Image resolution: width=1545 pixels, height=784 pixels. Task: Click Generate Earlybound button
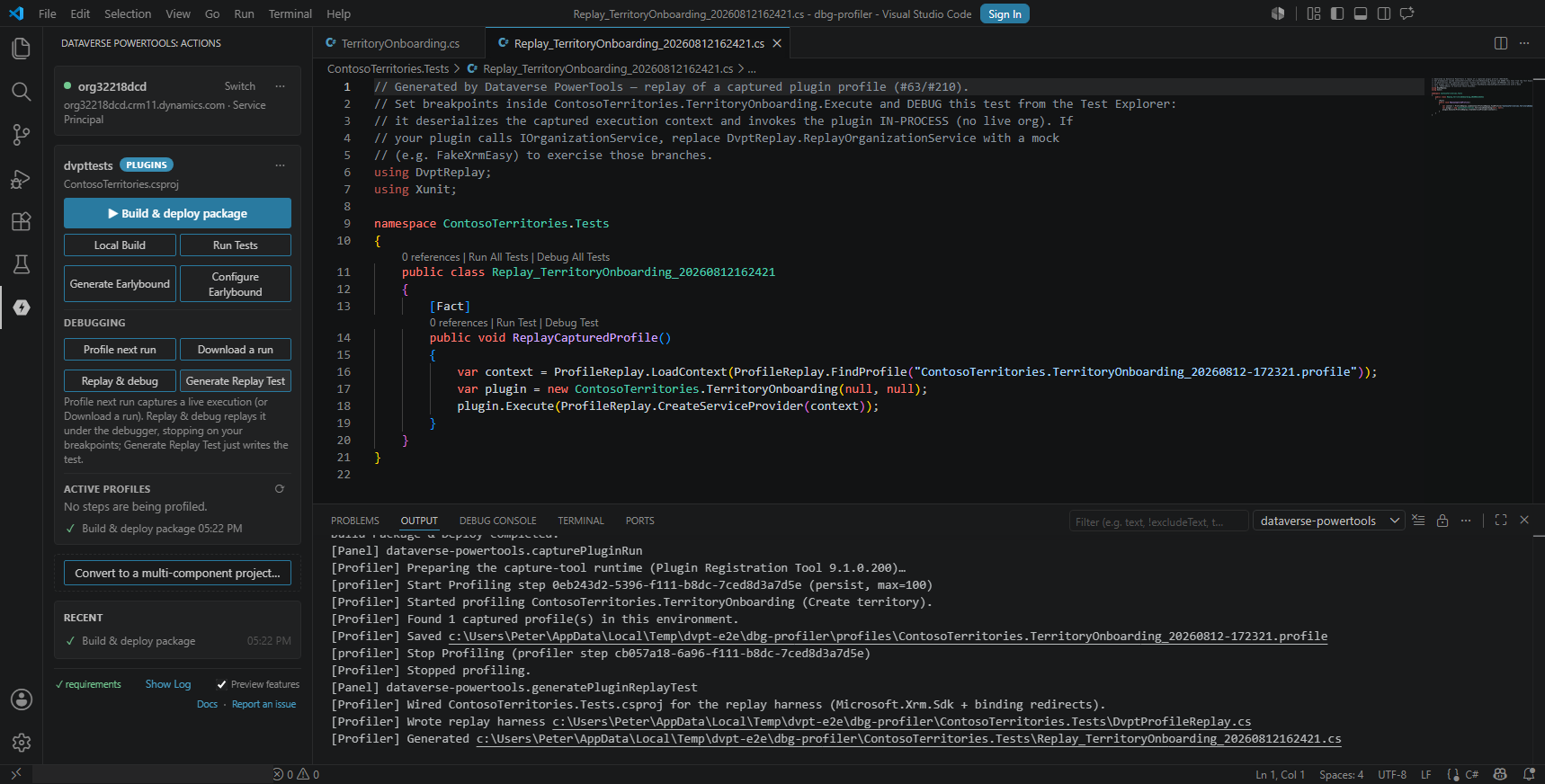(x=120, y=283)
